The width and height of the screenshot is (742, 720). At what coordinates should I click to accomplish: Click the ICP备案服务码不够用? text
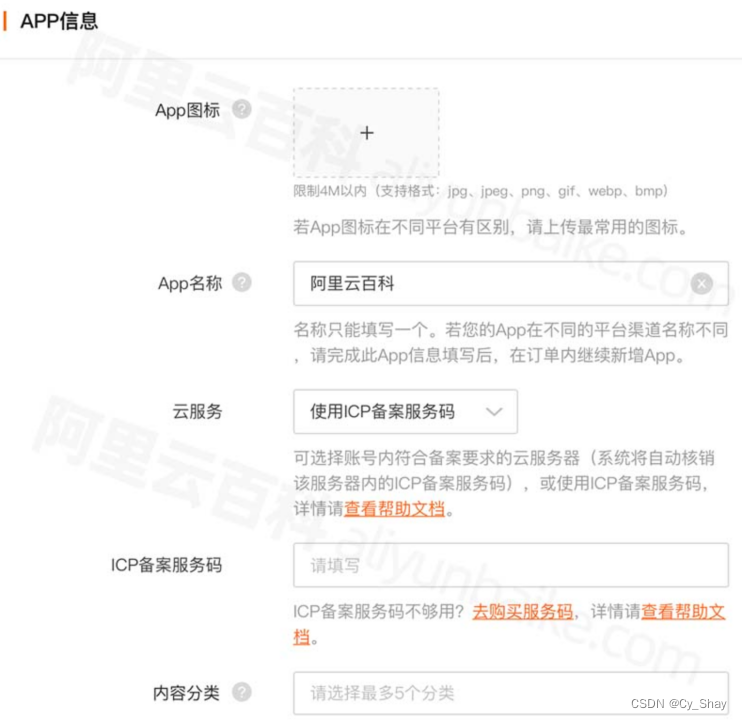(379, 612)
